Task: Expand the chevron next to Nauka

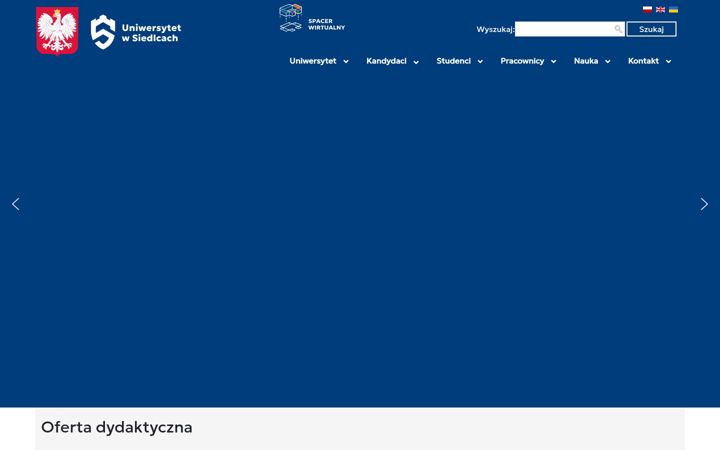Action: click(608, 62)
